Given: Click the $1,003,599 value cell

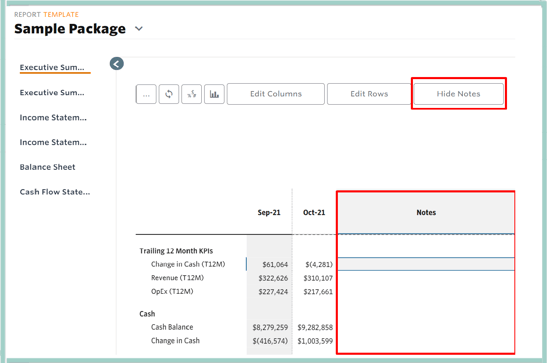Looking at the screenshot, I should point(315,341).
